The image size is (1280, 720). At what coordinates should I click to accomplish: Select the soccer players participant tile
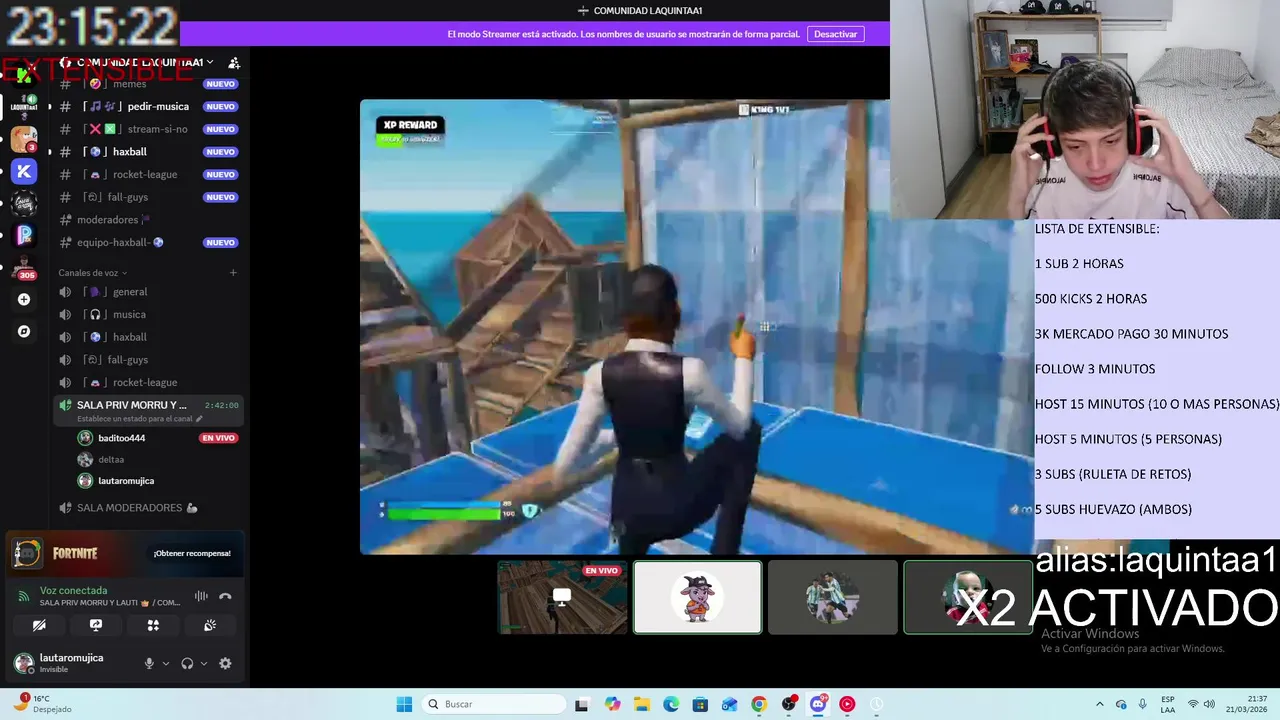pyautogui.click(x=833, y=597)
